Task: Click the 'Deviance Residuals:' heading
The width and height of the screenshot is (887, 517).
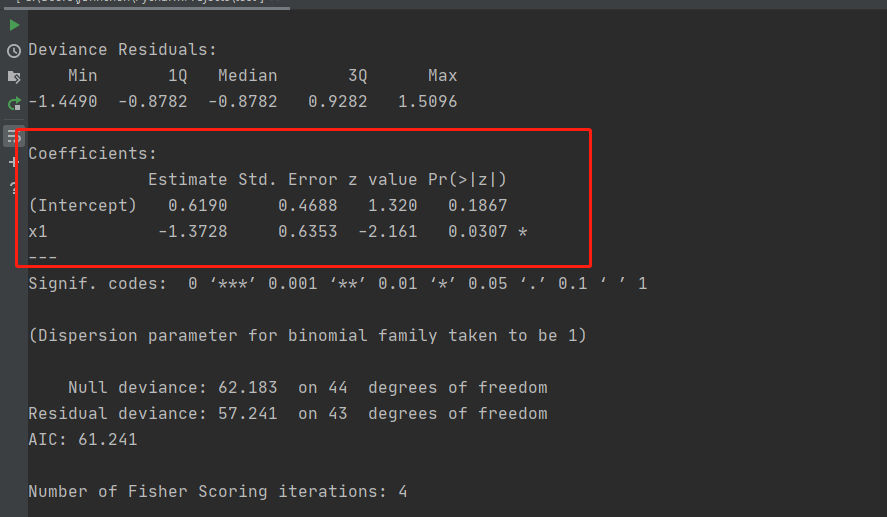Action: click(x=122, y=50)
